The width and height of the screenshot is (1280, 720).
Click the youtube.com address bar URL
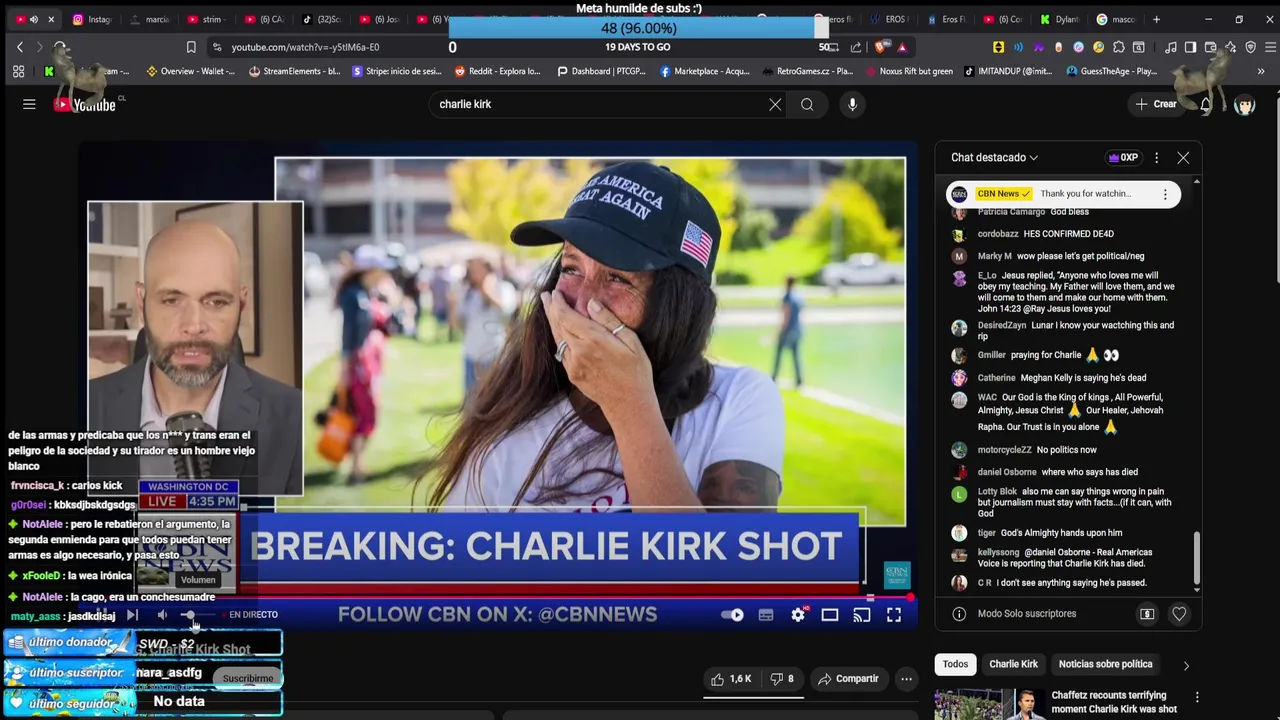click(305, 47)
